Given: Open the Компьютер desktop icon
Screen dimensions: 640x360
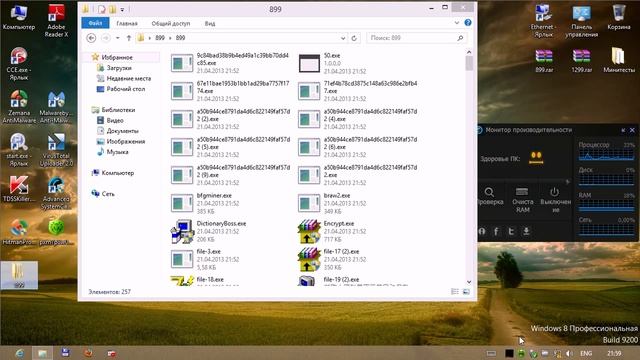Looking at the screenshot, I should [x=19, y=18].
